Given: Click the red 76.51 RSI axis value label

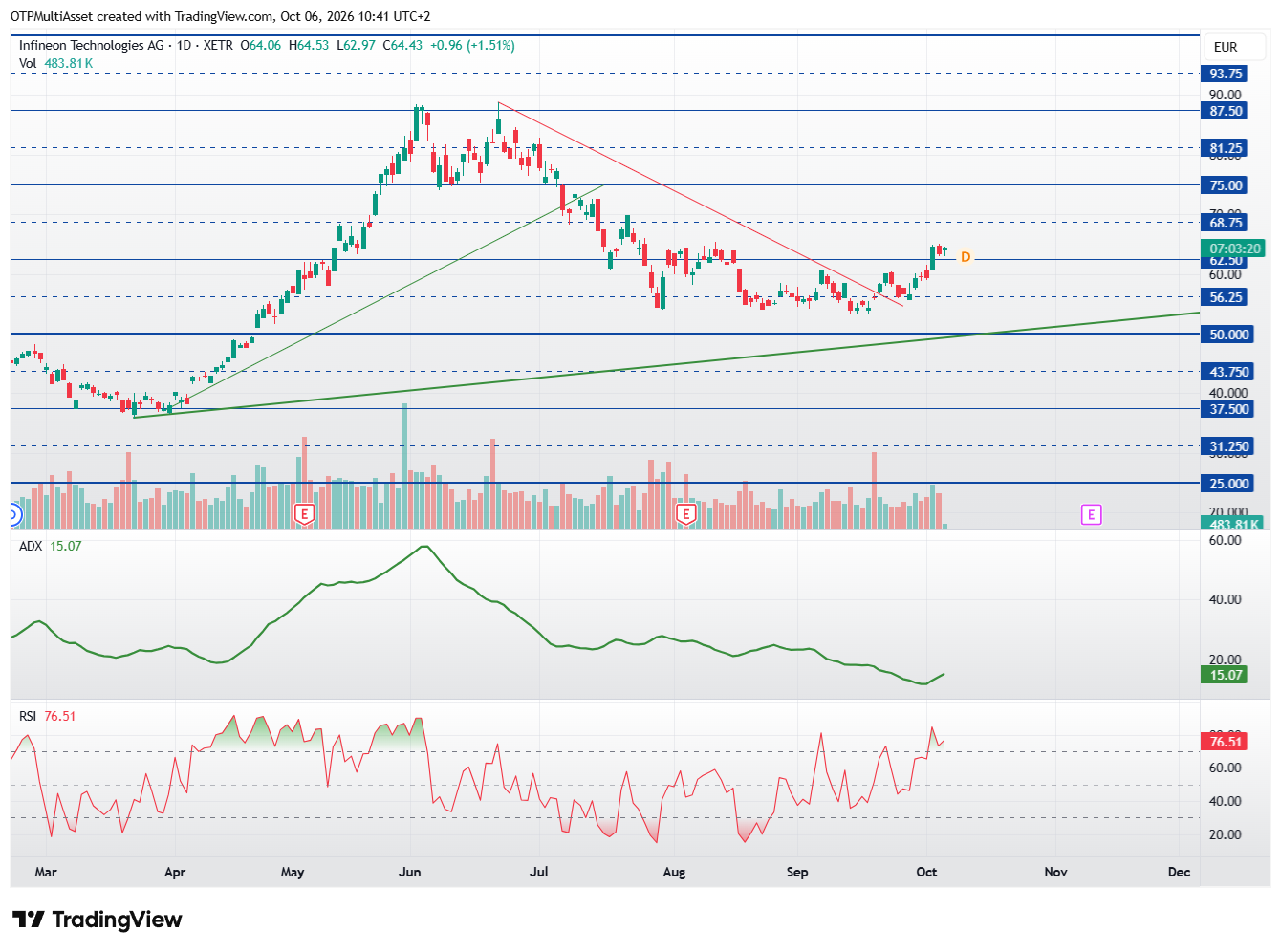Looking at the screenshot, I should tap(1226, 742).
